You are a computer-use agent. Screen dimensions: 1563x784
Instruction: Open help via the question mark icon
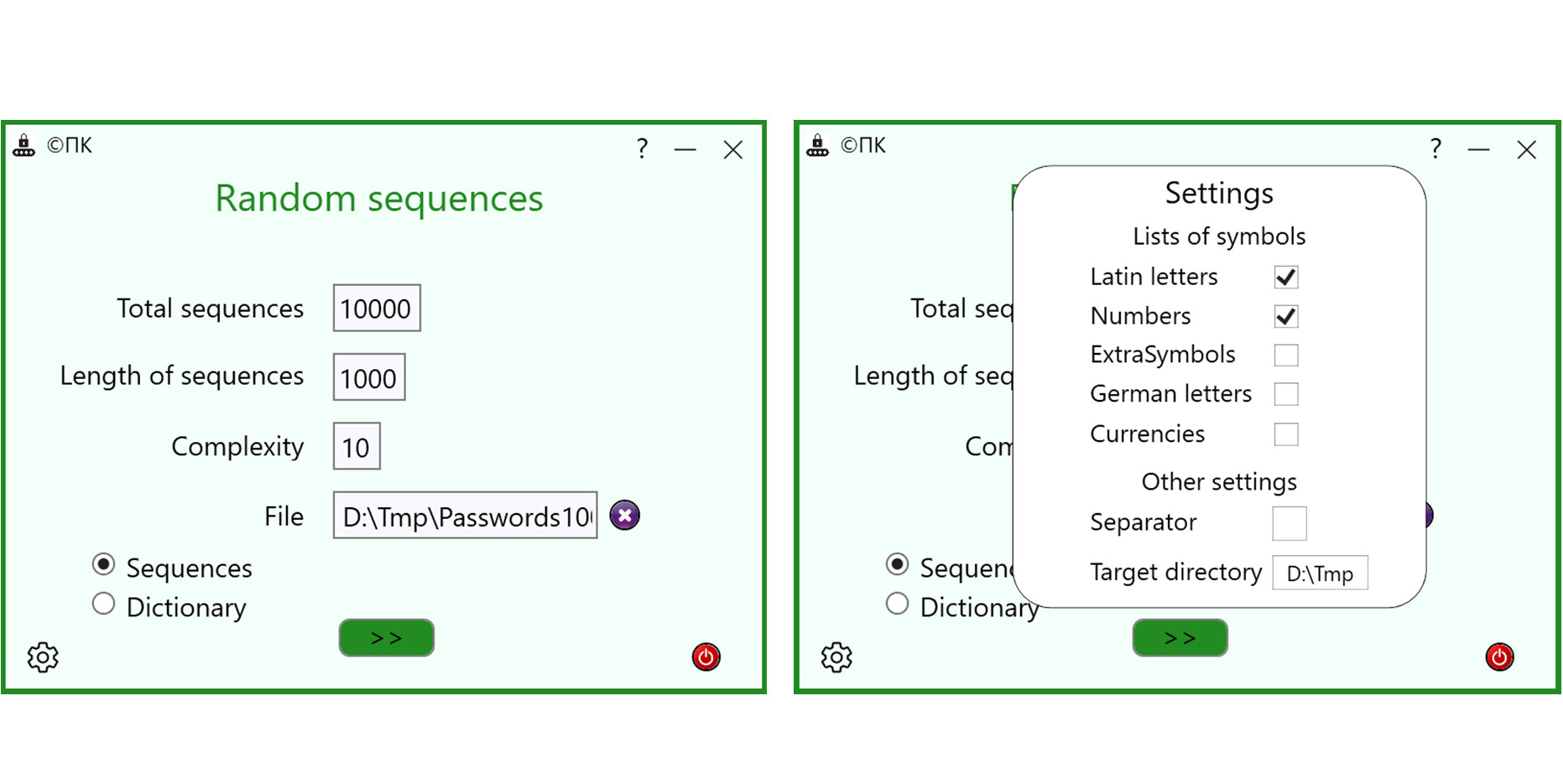point(642,148)
